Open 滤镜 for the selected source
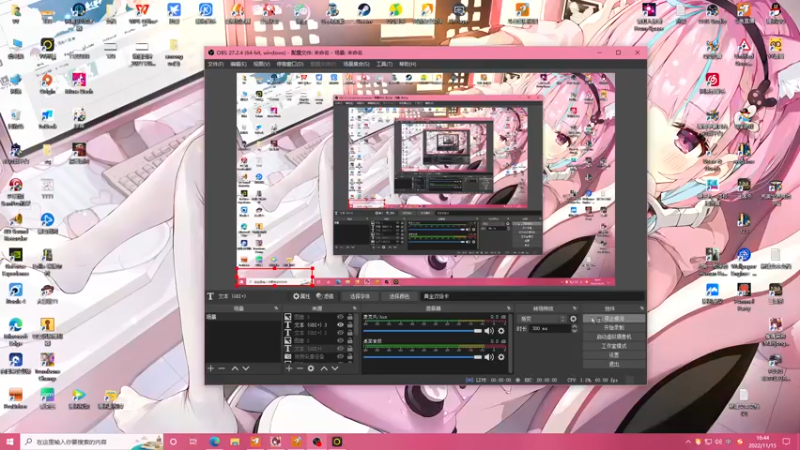 [324, 296]
